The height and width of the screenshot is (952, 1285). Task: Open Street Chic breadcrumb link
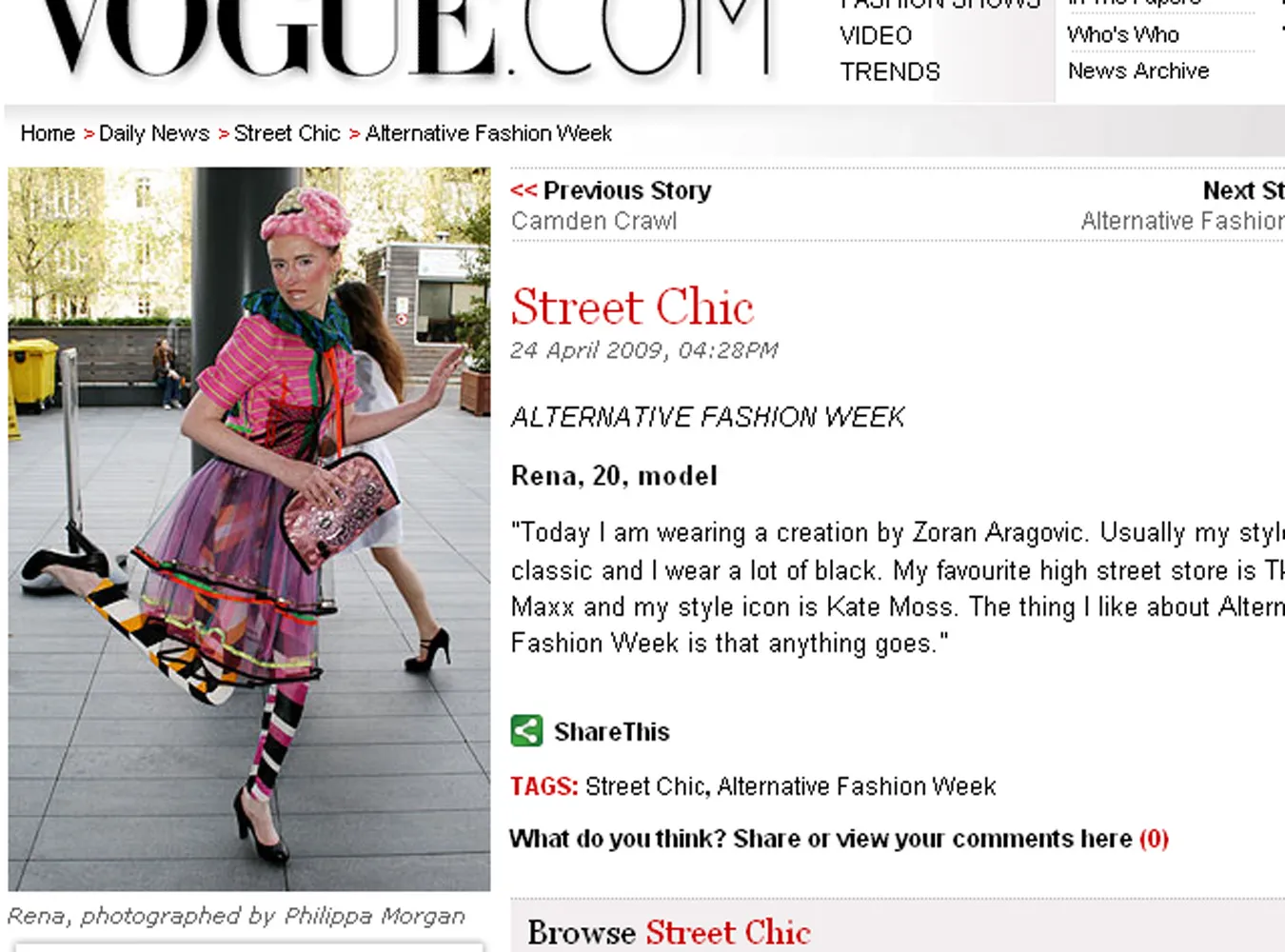[287, 133]
